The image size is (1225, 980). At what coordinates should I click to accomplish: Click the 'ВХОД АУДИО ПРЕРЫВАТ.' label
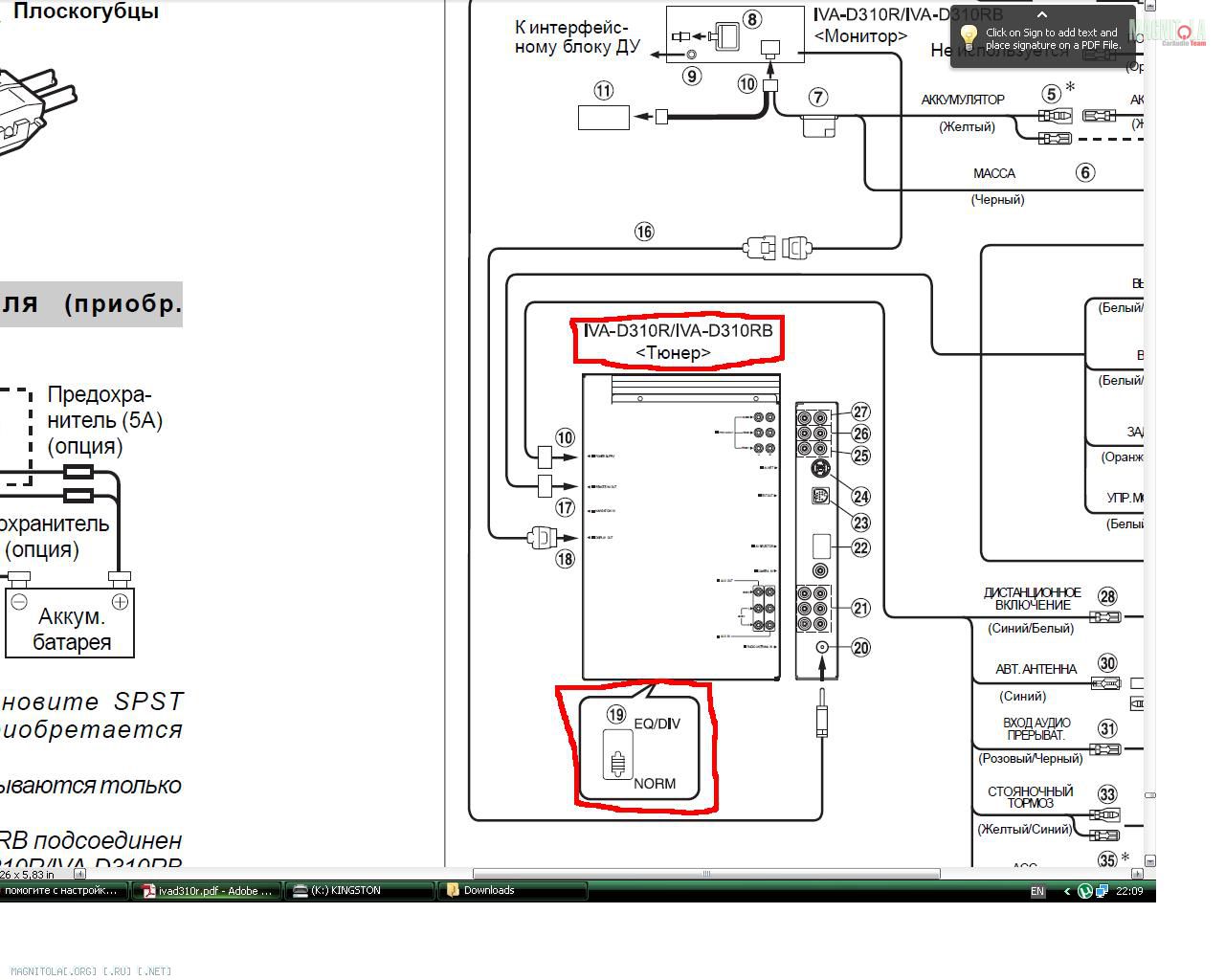(x=1036, y=729)
